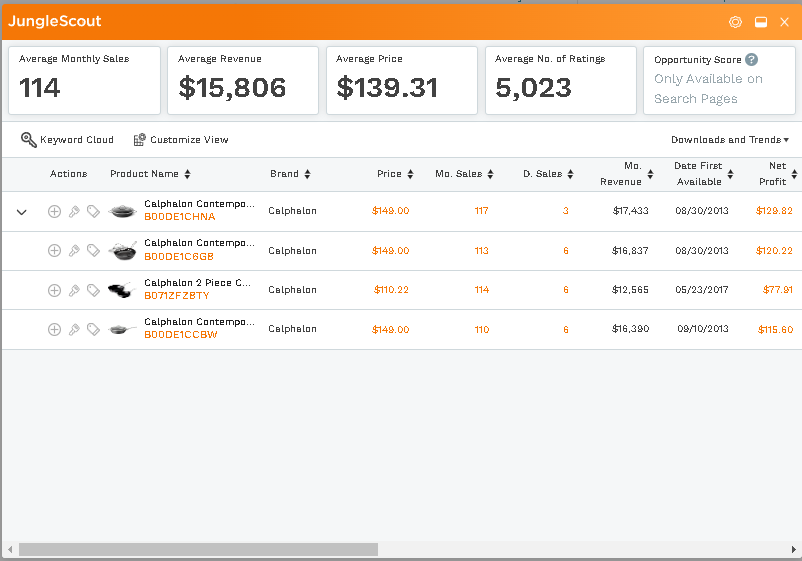The image size is (802, 561).
Task: Click tag icon for B00DE1C6GB row
Action: click(93, 250)
